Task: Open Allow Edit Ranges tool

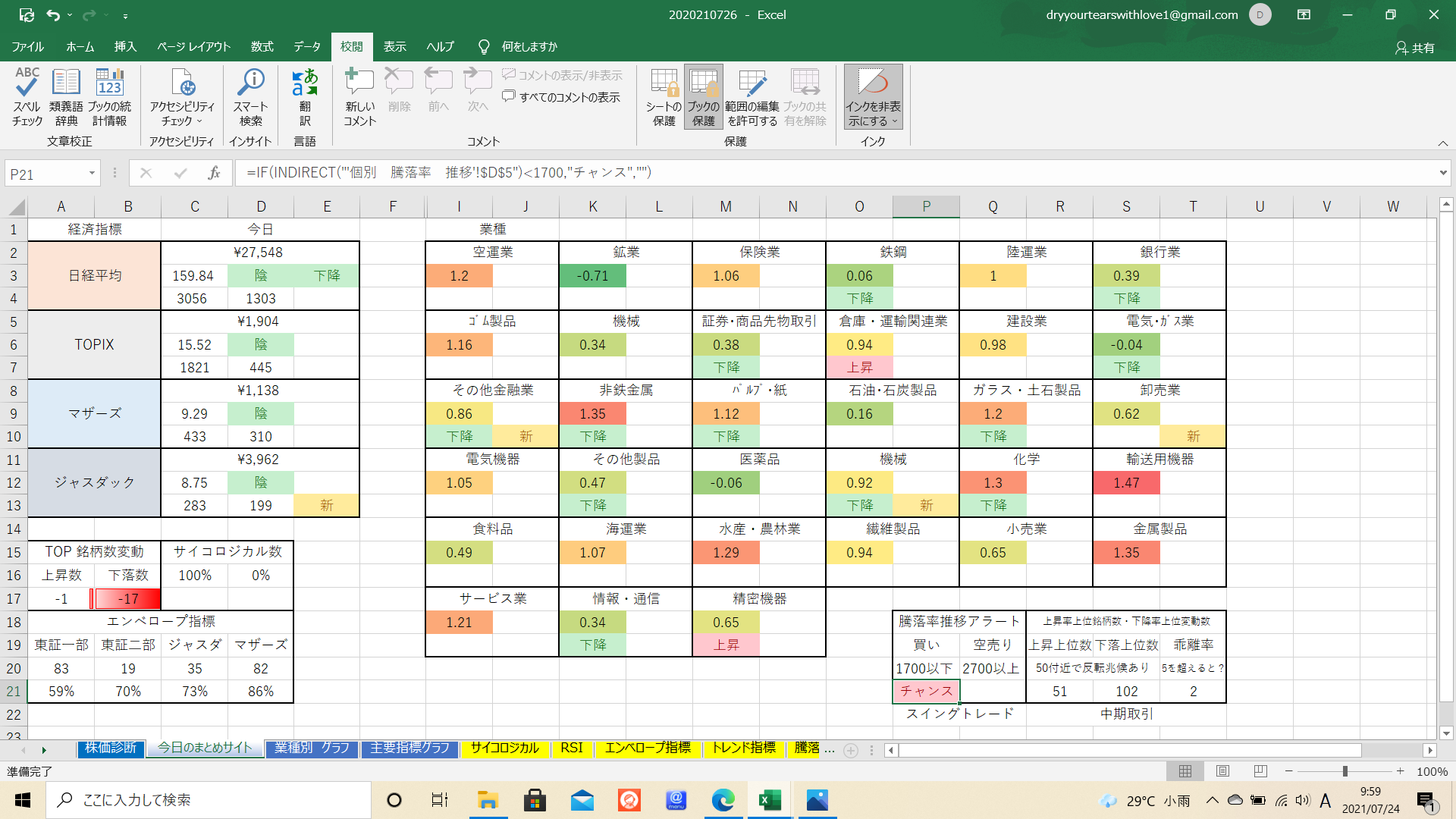Action: (x=752, y=96)
